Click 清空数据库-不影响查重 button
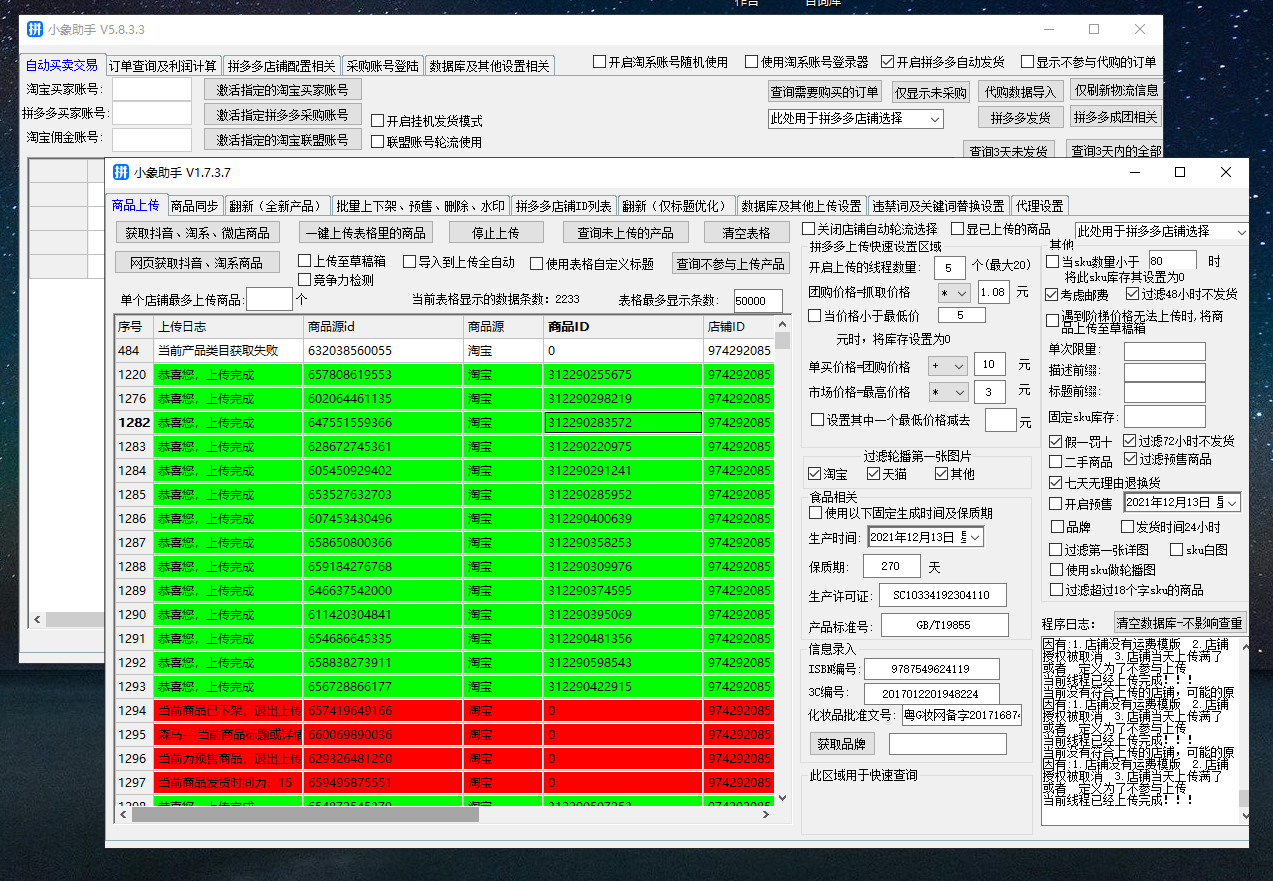The height and width of the screenshot is (881, 1273). coord(1180,623)
